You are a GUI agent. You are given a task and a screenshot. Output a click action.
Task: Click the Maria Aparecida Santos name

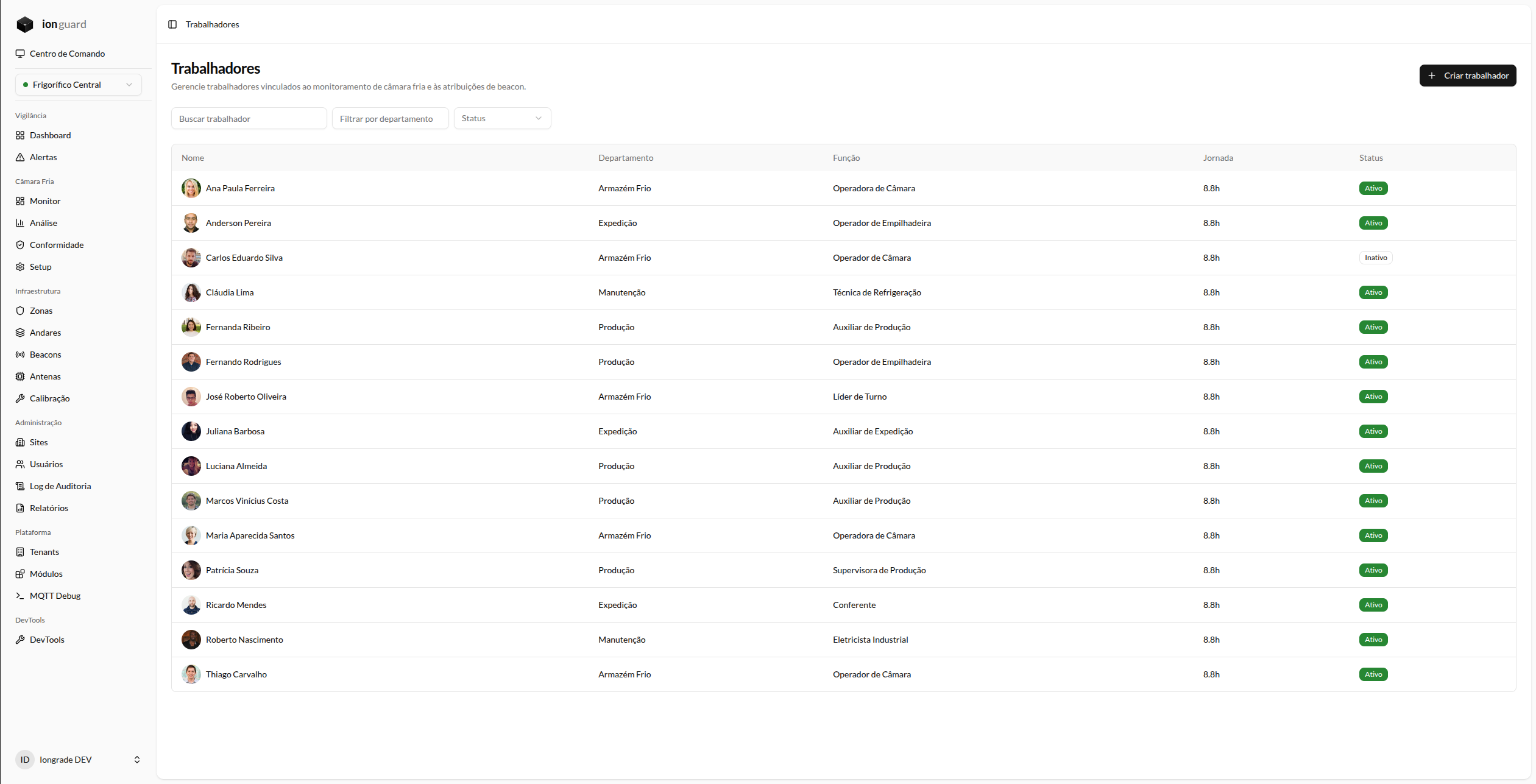coord(250,535)
